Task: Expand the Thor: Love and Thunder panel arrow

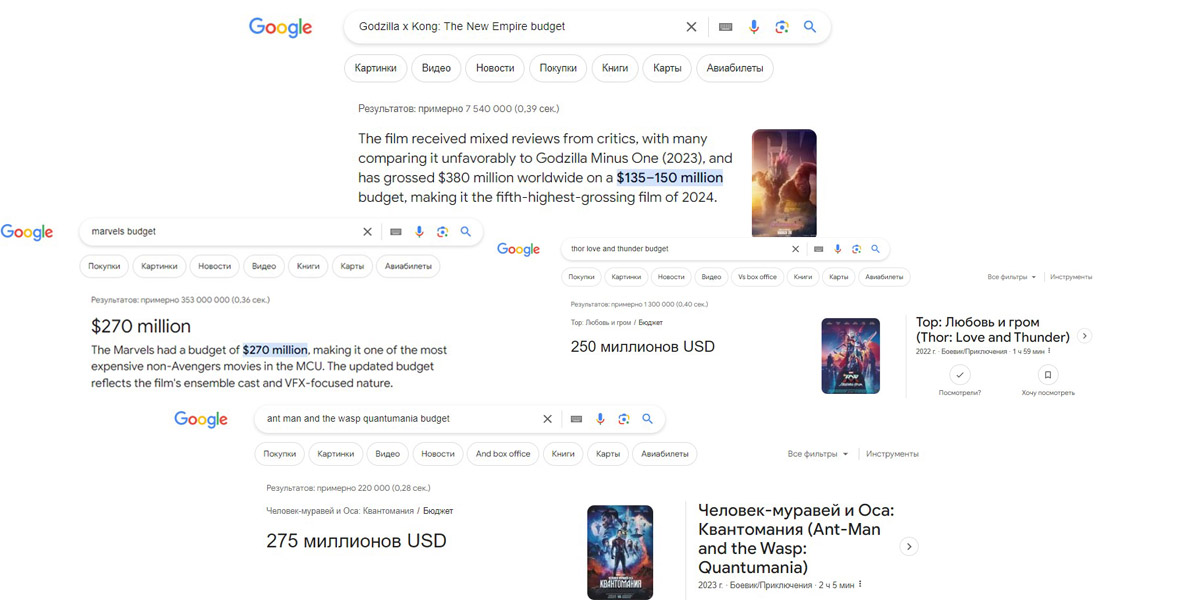Action: (1085, 336)
